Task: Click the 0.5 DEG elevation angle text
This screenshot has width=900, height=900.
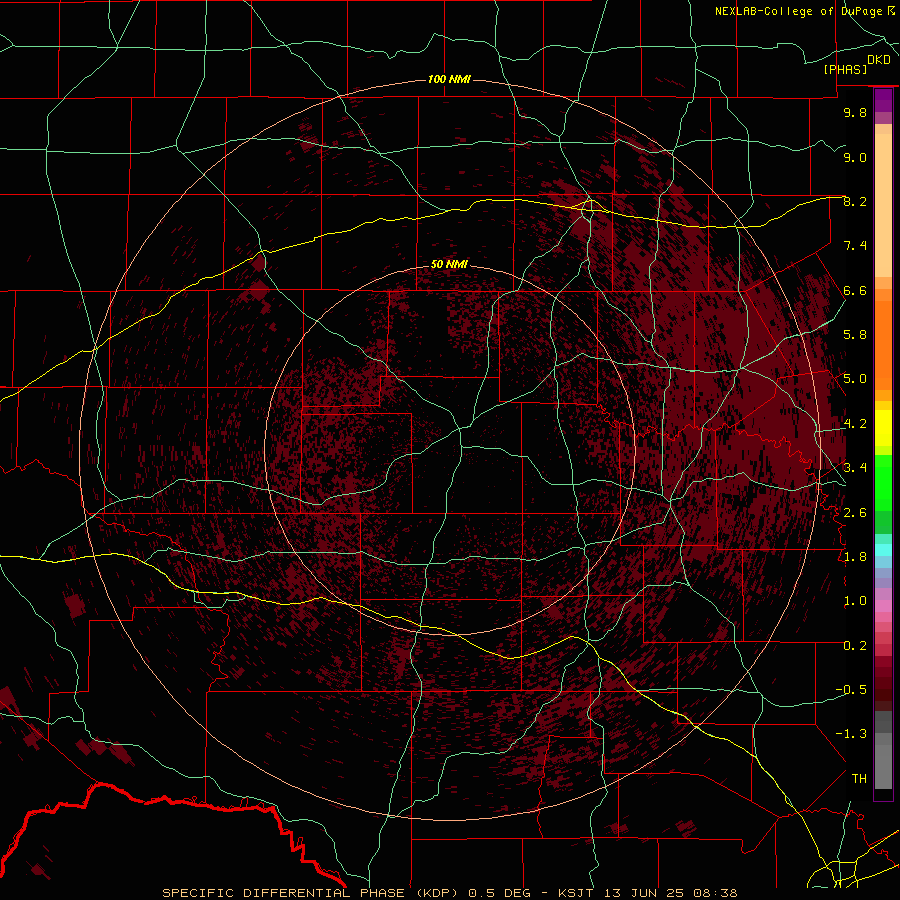Action: point(500,893)
